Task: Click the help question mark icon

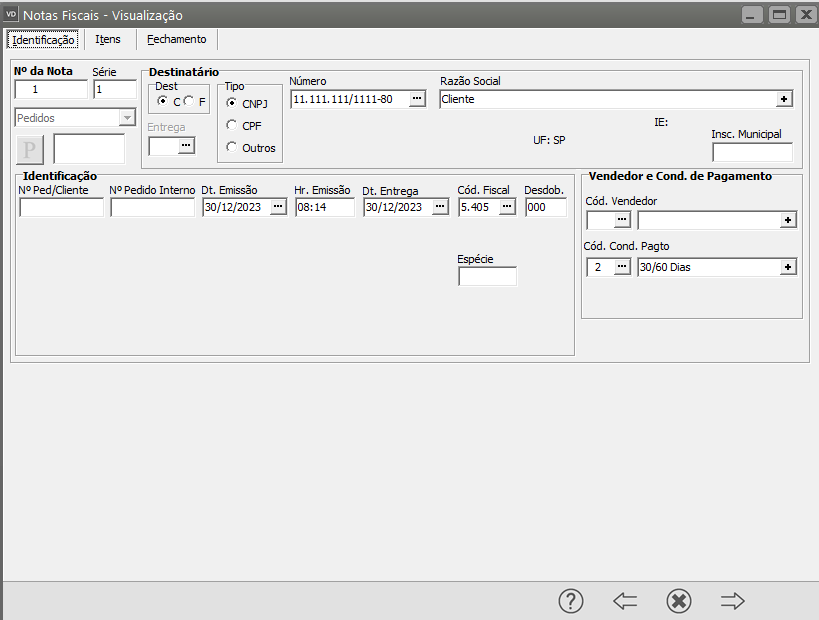Action: 570,601
